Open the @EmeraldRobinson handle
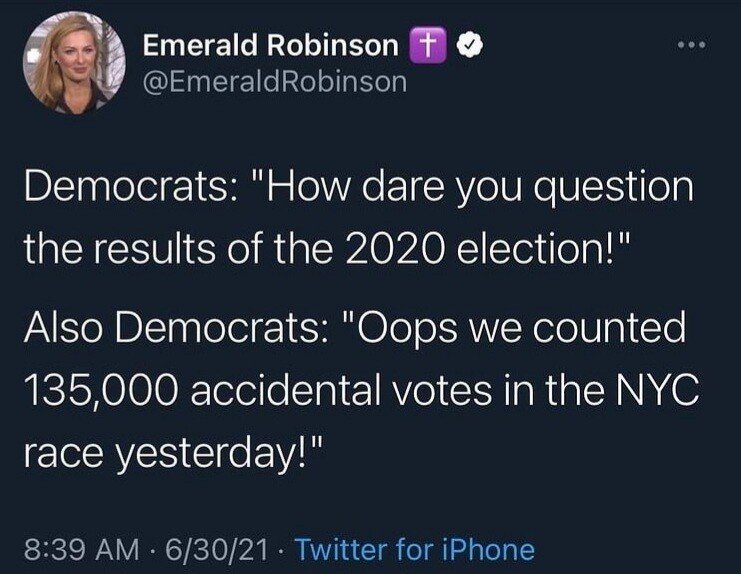This screenshot has width=741, height=574. (275, 82)
